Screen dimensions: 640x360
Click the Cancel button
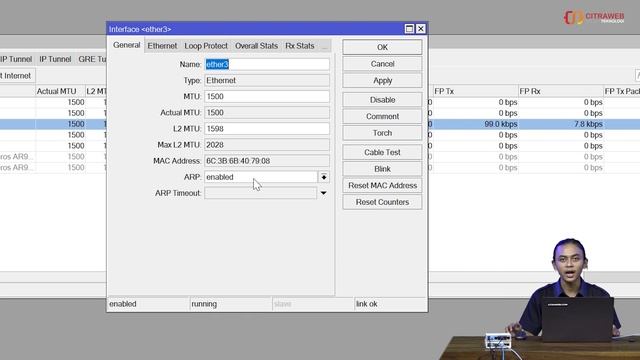pyautogui.click(x=382, y=64)
